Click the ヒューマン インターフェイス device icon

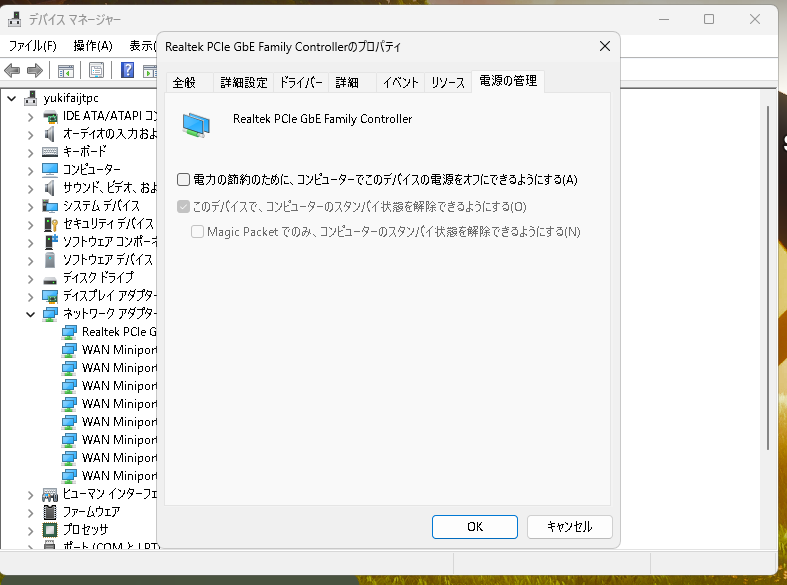click(50, 495)
